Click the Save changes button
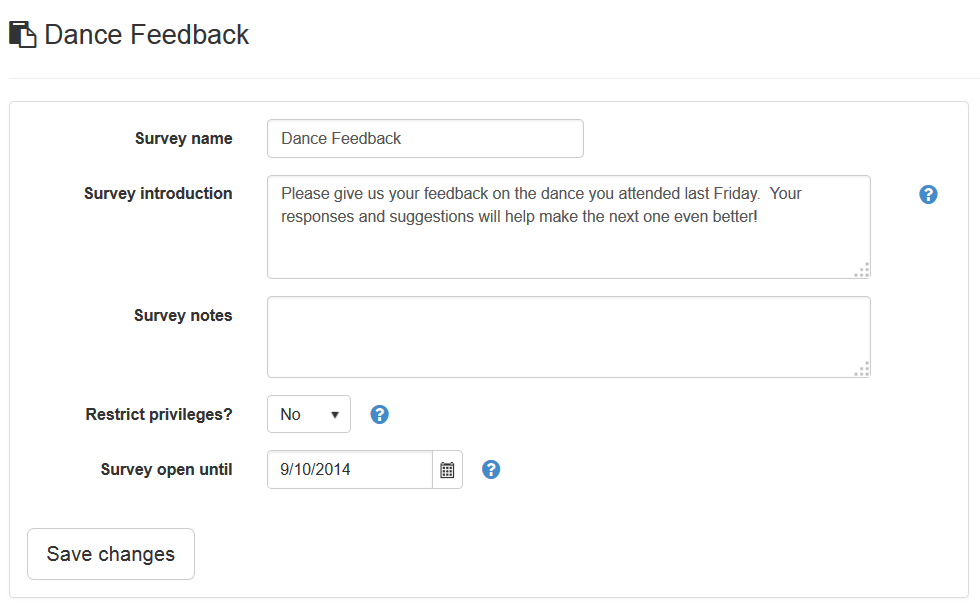 click(111, 554)
